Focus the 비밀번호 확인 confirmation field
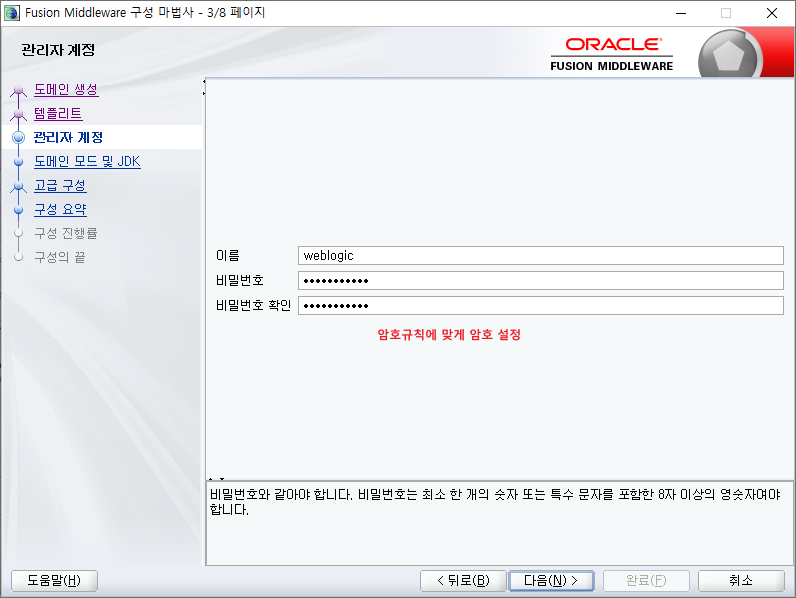The height and width of the screenshot is (598, 796). coord(541,305)
